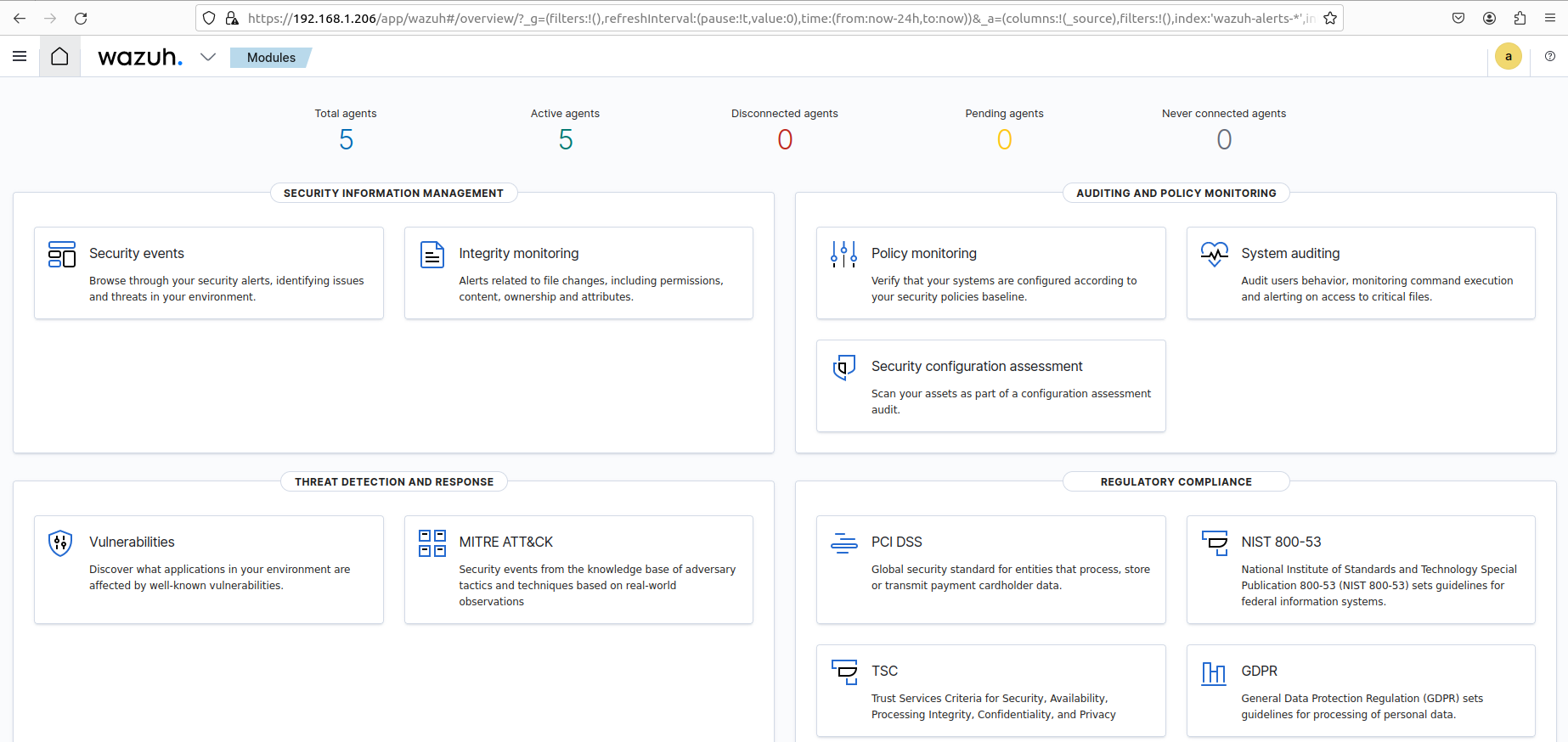The width and height of the screenshot is (1568, 742).
Task: Click the PCI DSS icon
Action: click(x=843, y=542)
